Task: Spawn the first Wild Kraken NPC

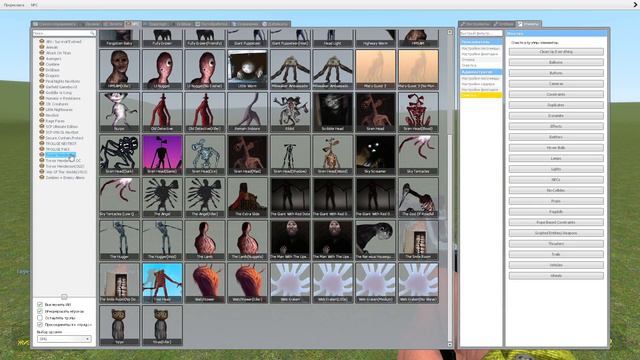Action: [290, 283]
